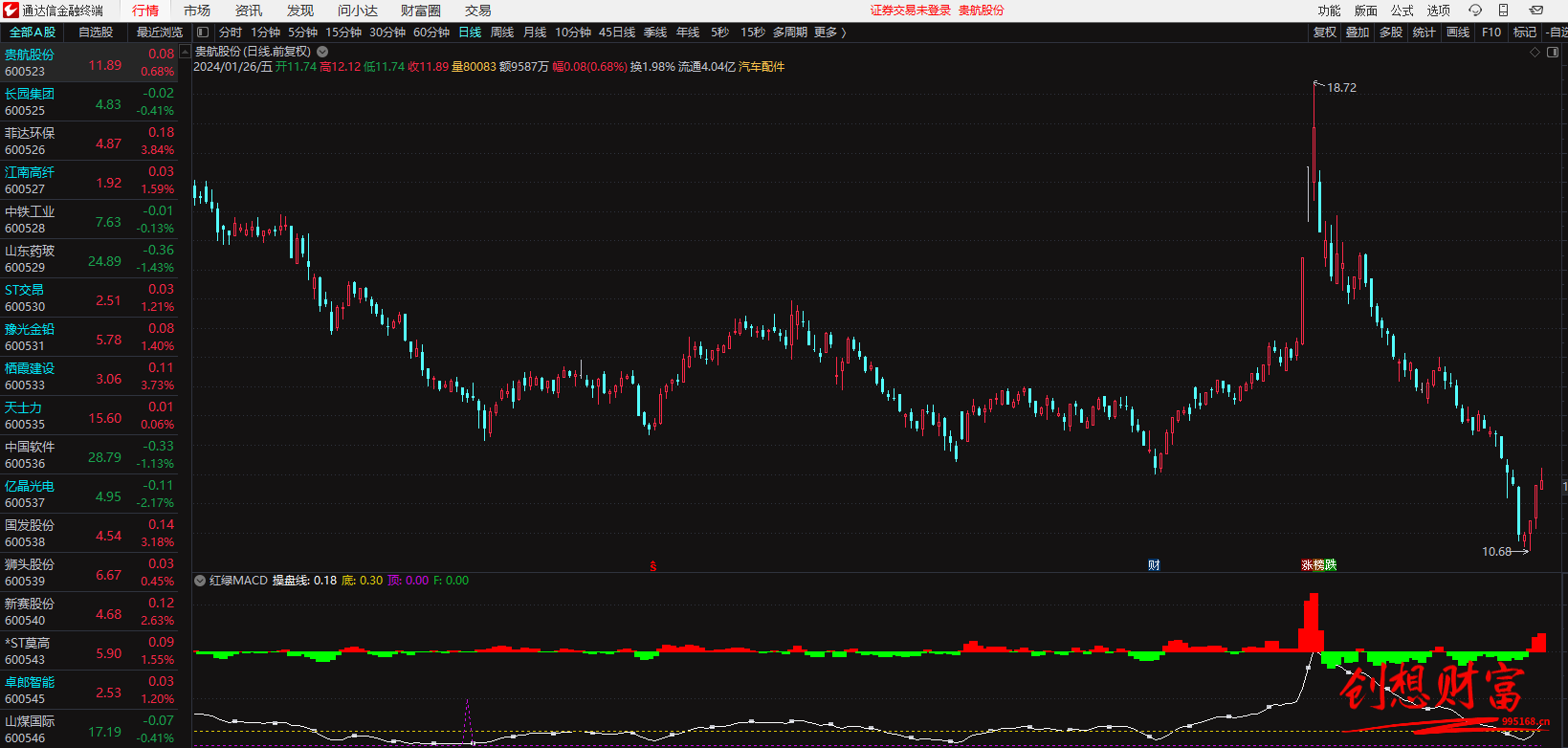Select 亿晶光电 600537 row
This screenshot has width=1568, height=748.
coord(89,494)
